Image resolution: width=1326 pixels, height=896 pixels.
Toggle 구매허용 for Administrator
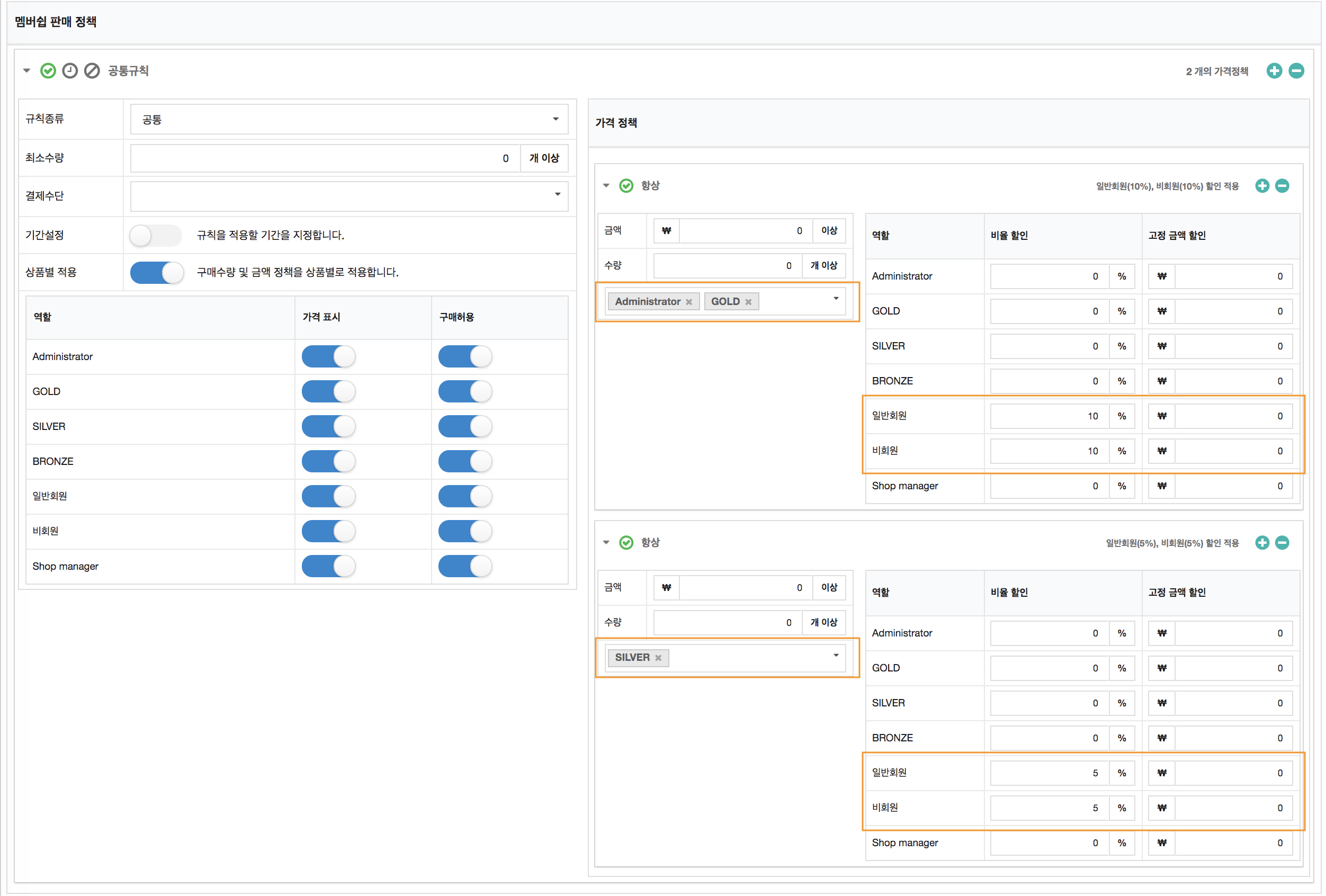(465, 357)
